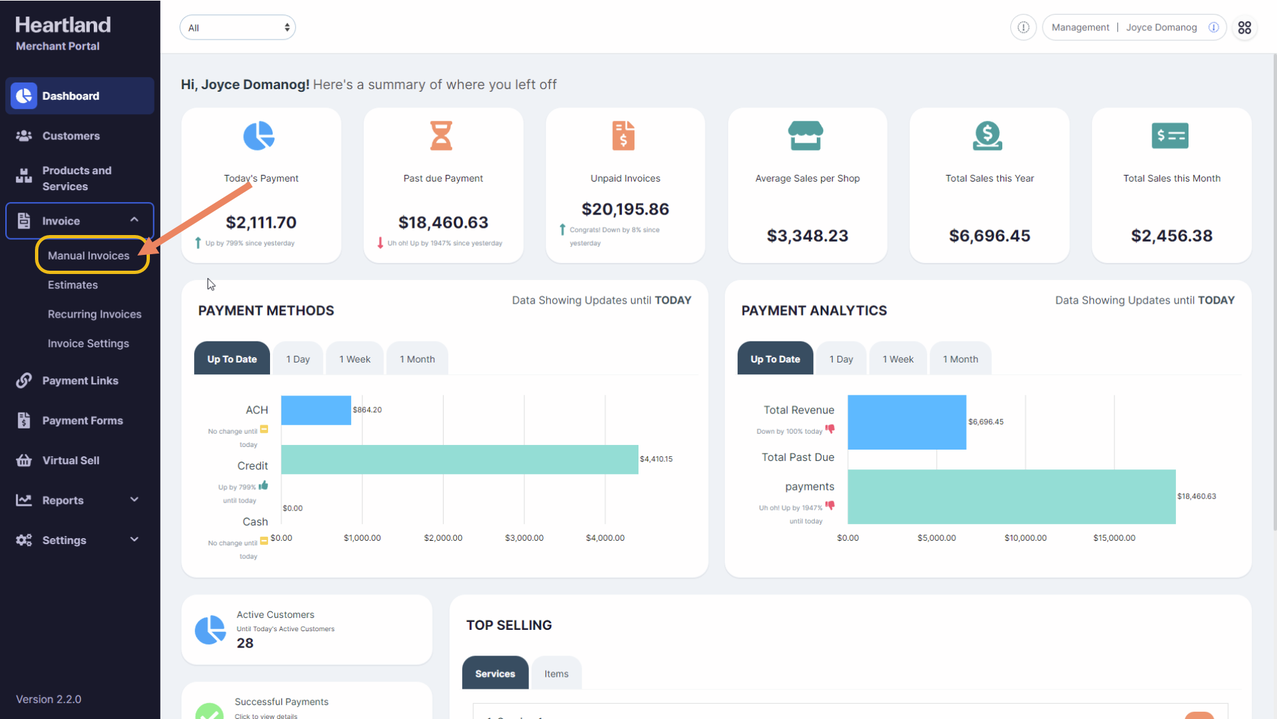The width and height of the screenshot is (1277, 719).
Task: Click the Virtual Sell basket icon
Action: 24,461
